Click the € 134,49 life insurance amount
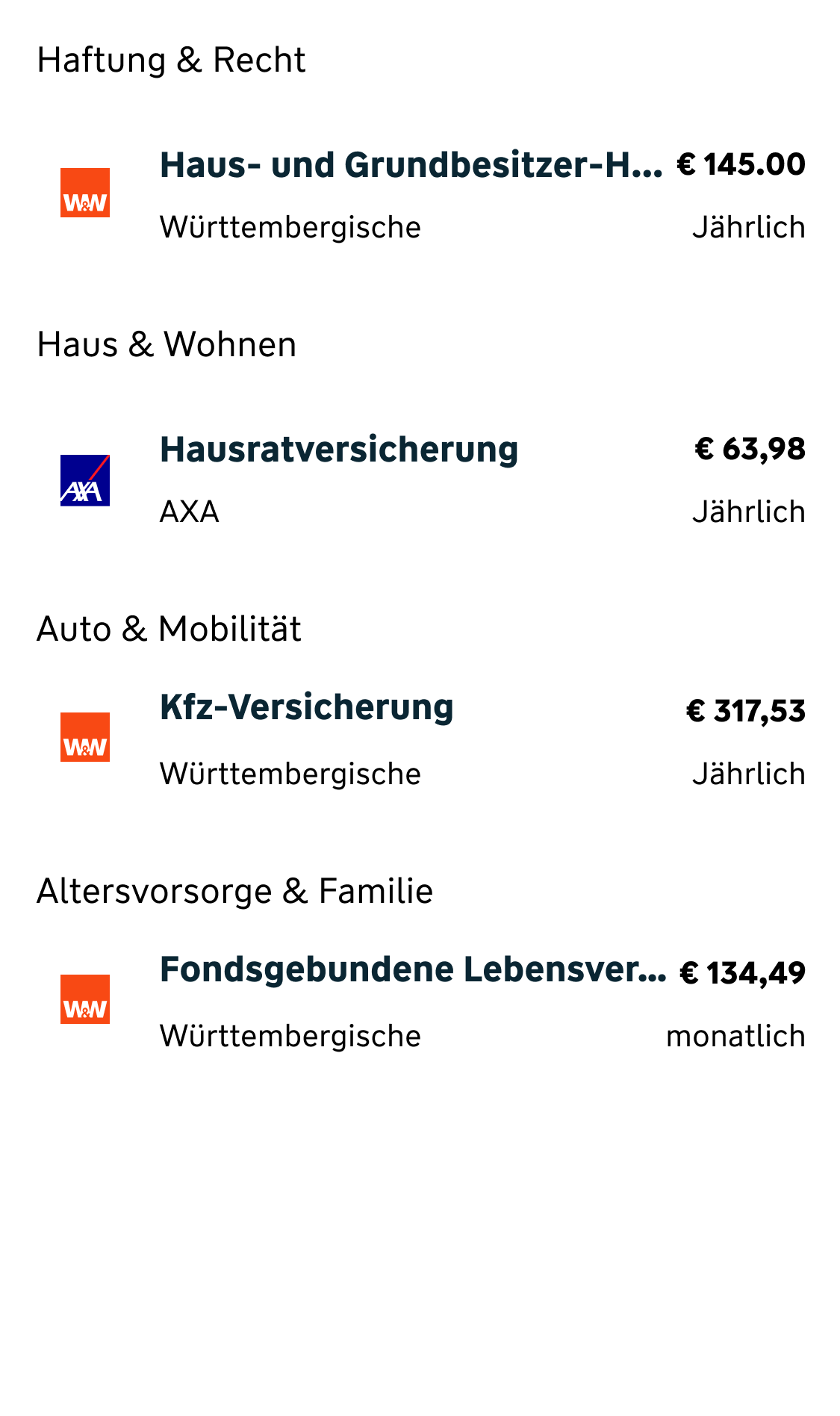This screenshot has height=1416, width=840. coord(742,973)
